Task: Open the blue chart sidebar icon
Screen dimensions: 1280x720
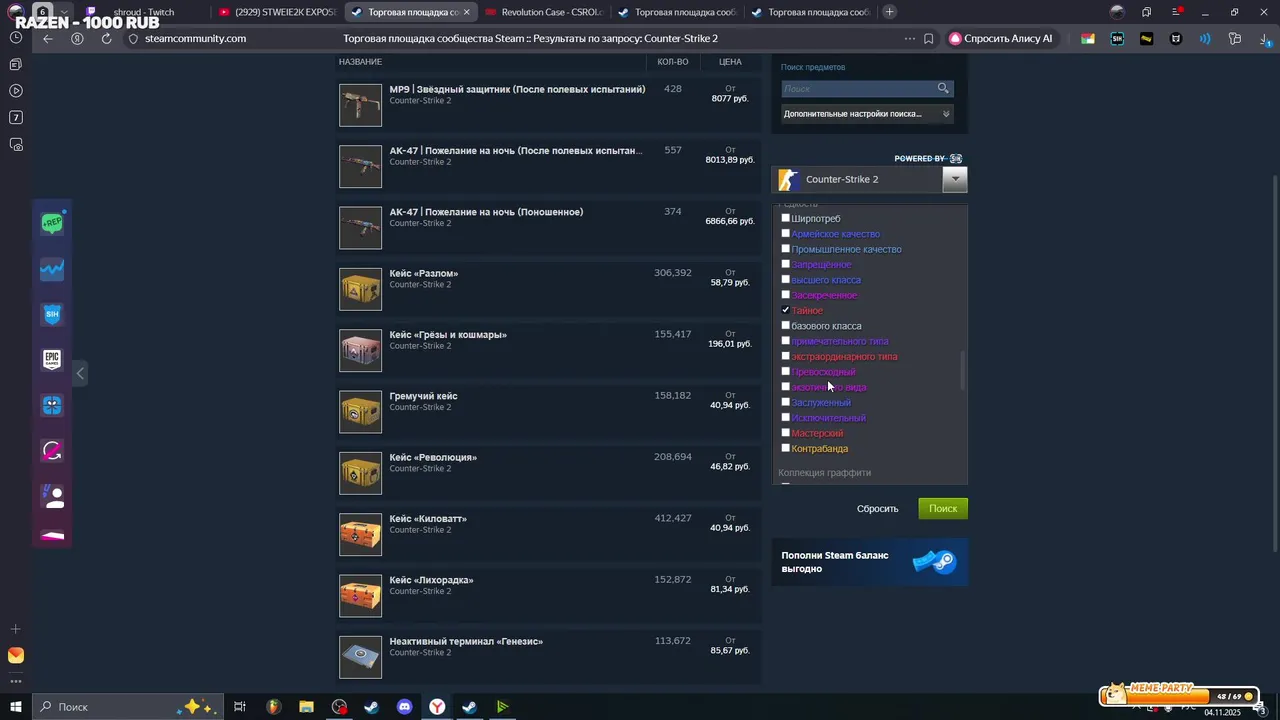Action: (x=52, y=269)
